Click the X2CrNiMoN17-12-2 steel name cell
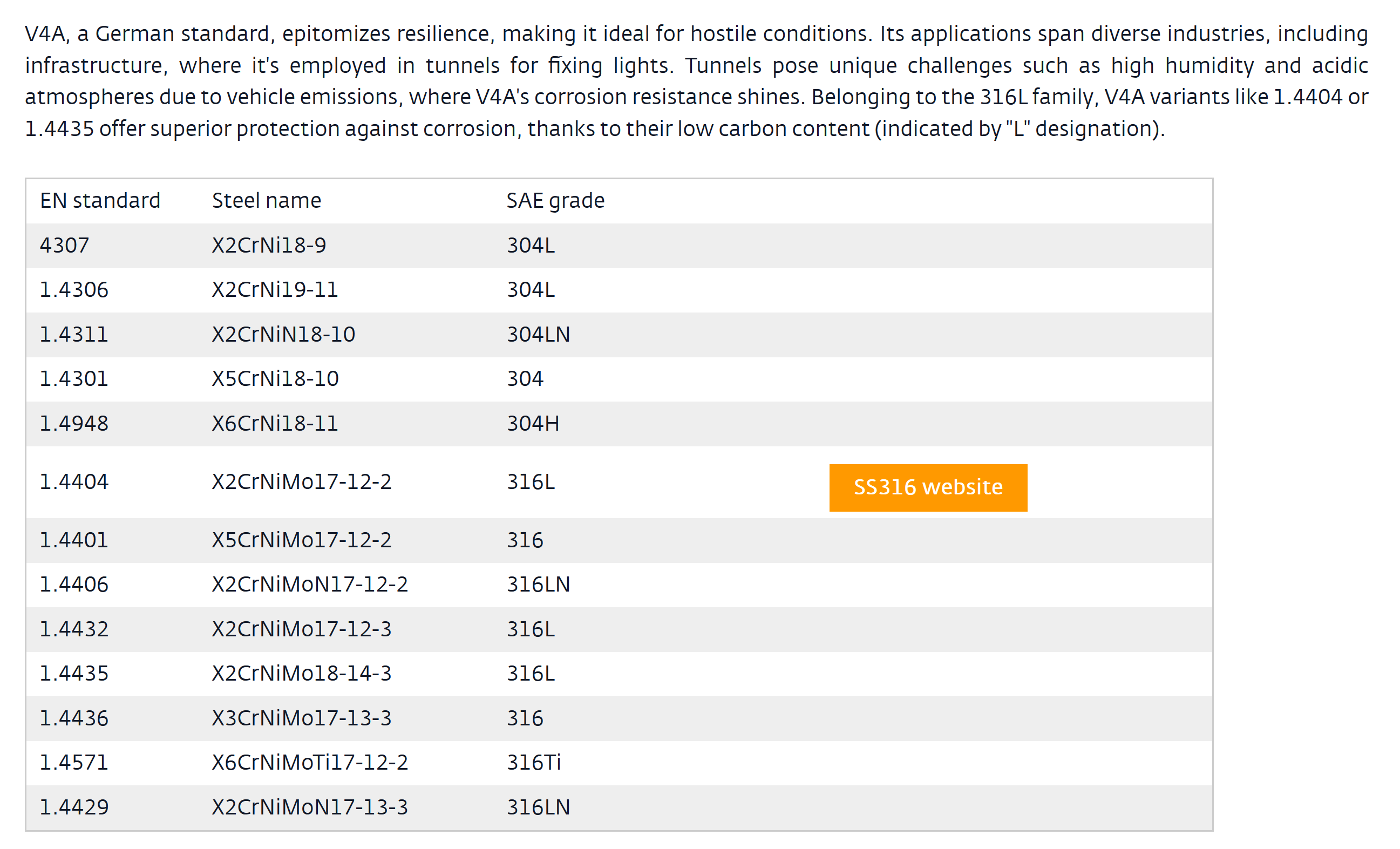Screen dimensions: 1400x849 [x=310, y=584]
